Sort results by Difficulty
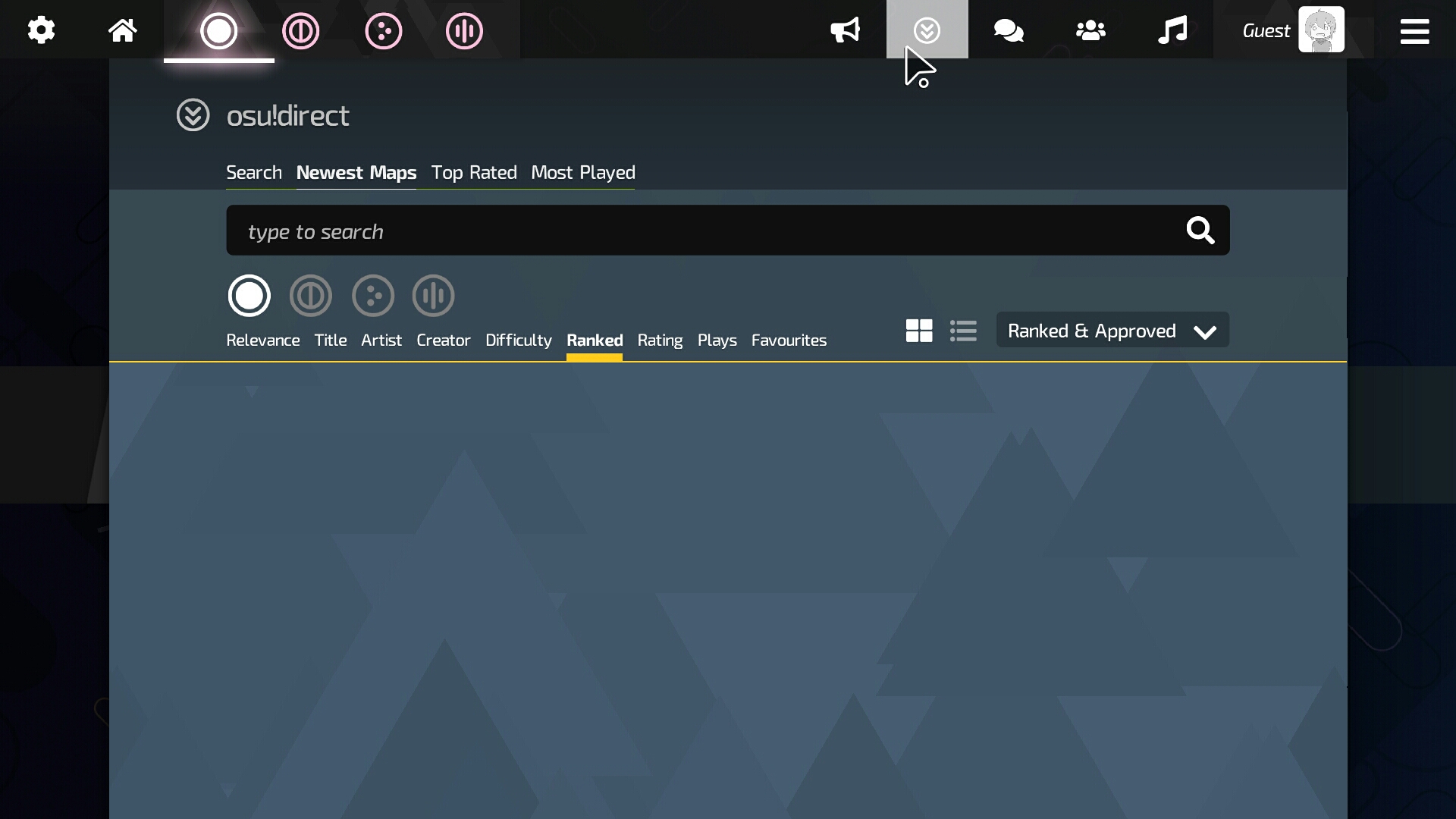This screenshot has height=819, width=1456. point(518,340)
